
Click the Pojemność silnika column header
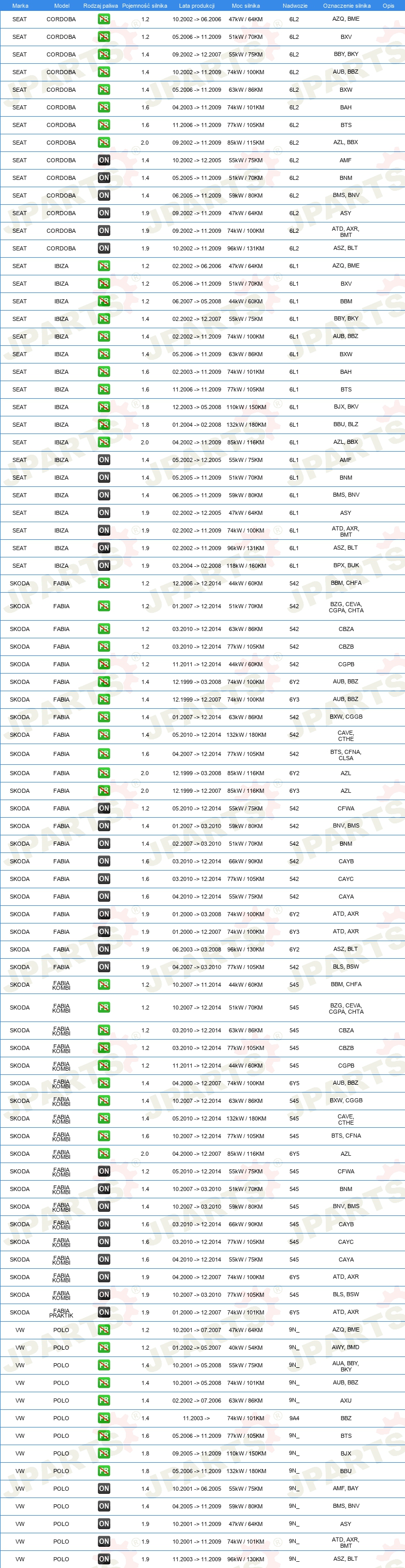[x=144, y=6]
